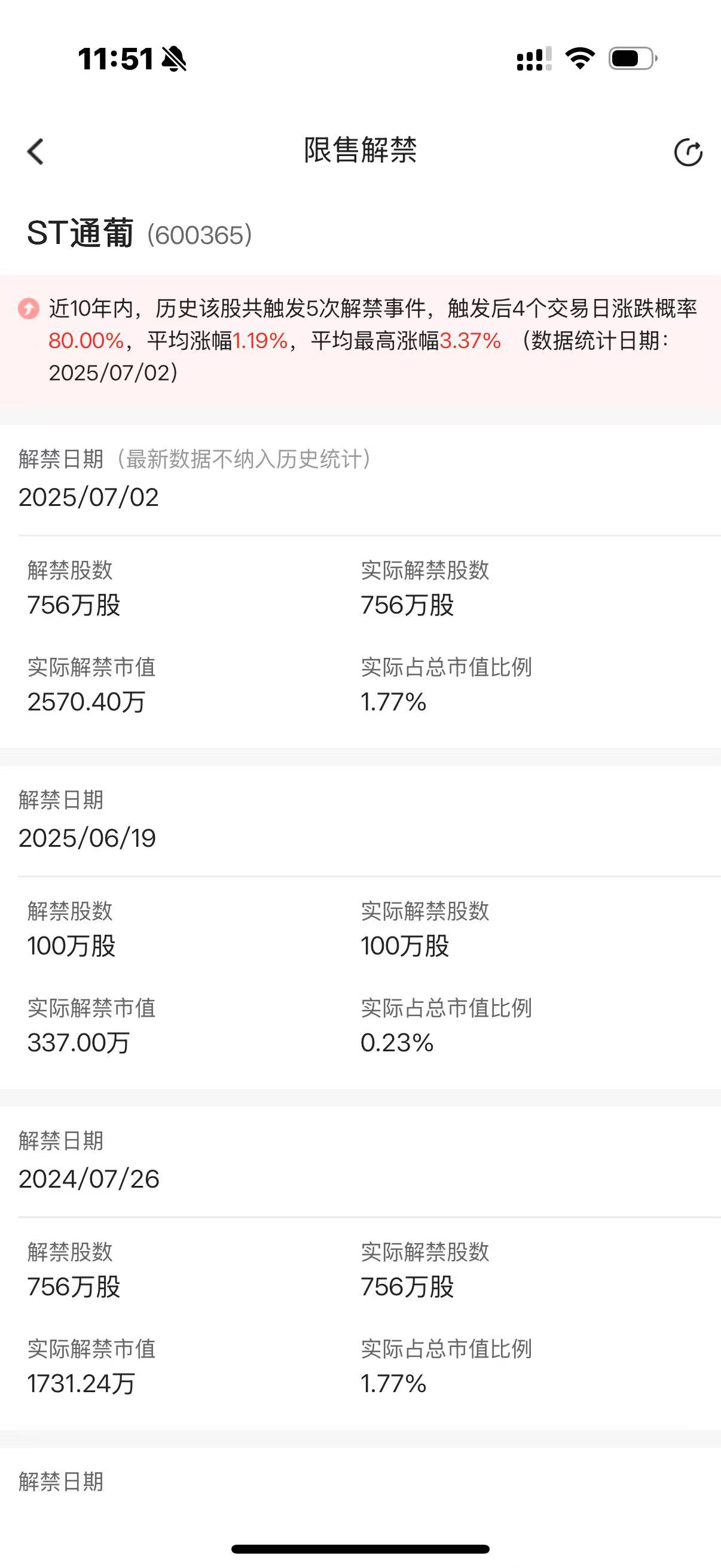The width and height of the screenshot is (721, 1568).
Task: Tap the cellular signal icon
Action: 534,59
